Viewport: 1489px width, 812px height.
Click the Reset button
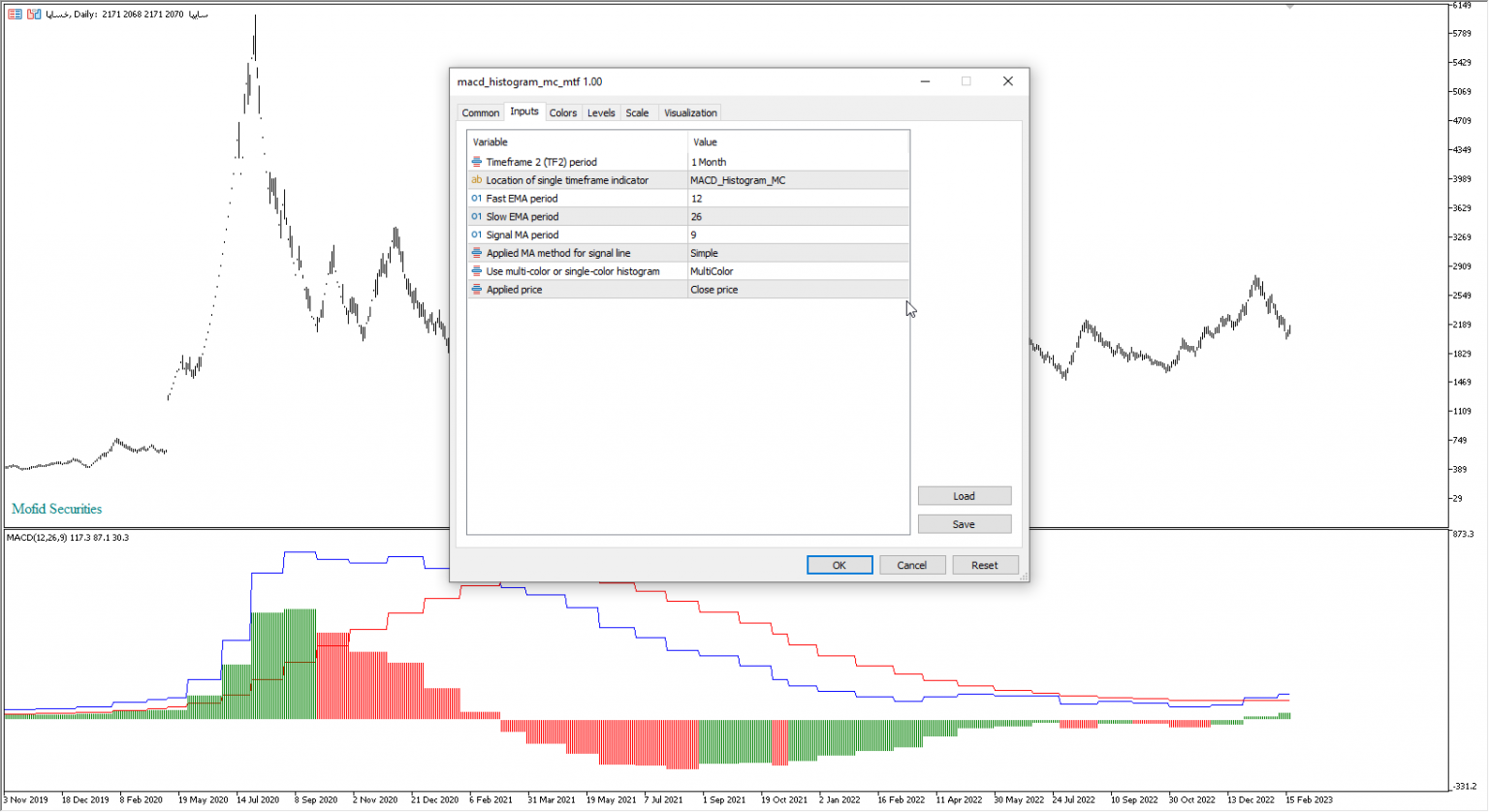pyautogui.click(x=985, y=565)
